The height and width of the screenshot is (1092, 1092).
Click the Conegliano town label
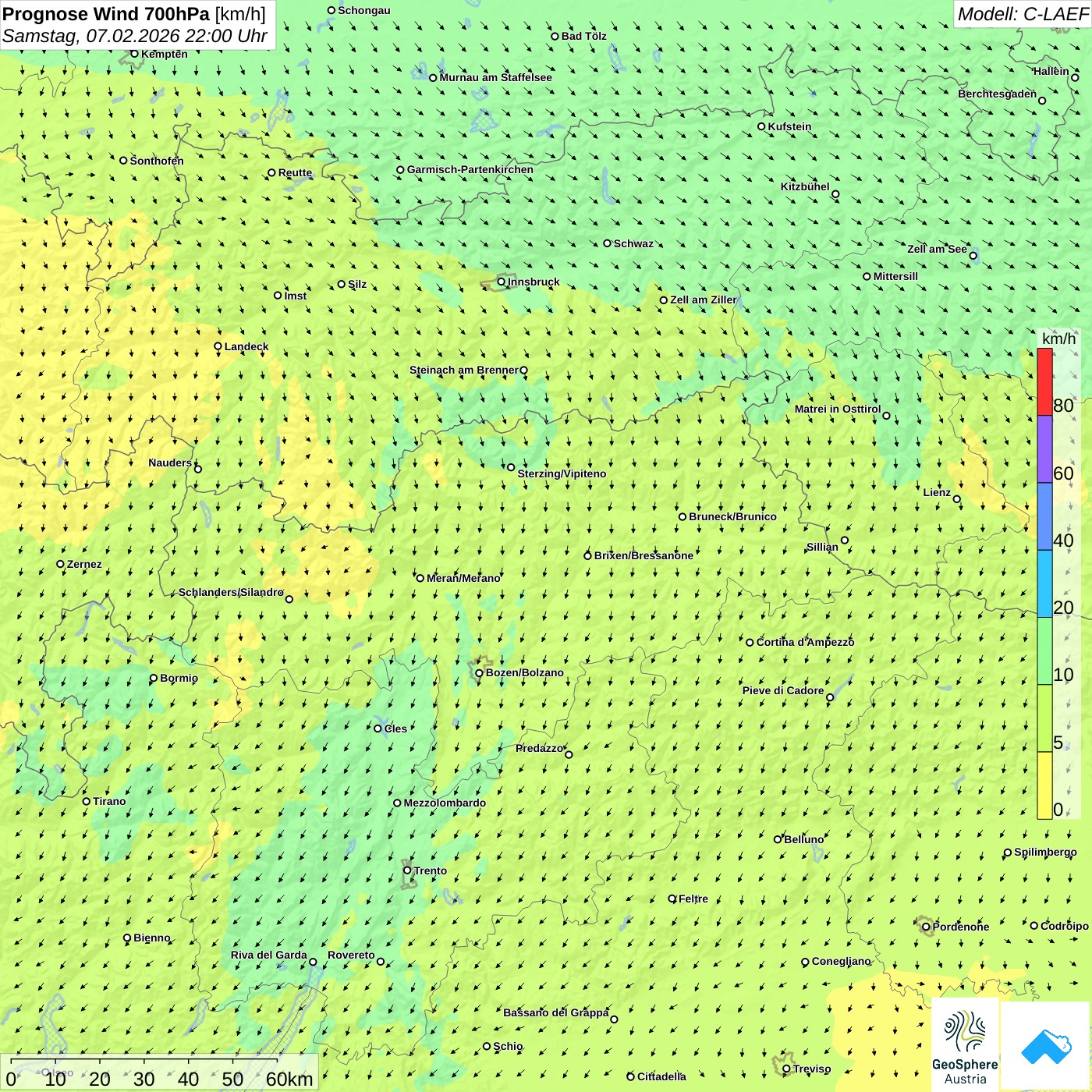(841, 961)
